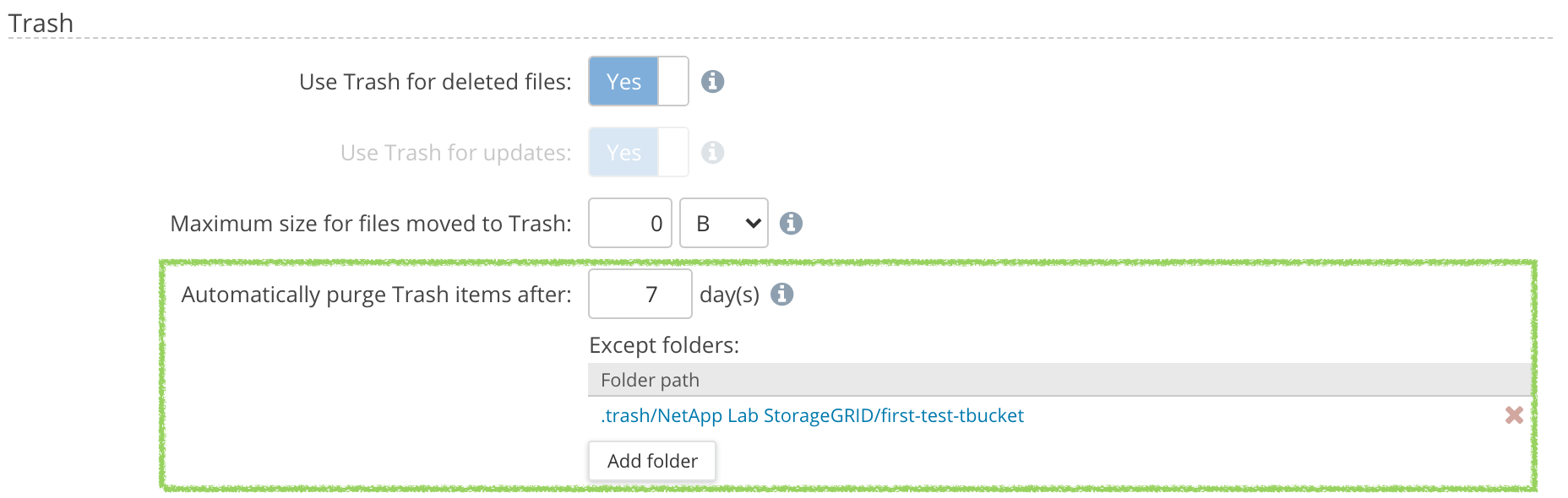
Task: Click the "Except folders:" label
Action: pyautogui.click(x=664, y=345)
